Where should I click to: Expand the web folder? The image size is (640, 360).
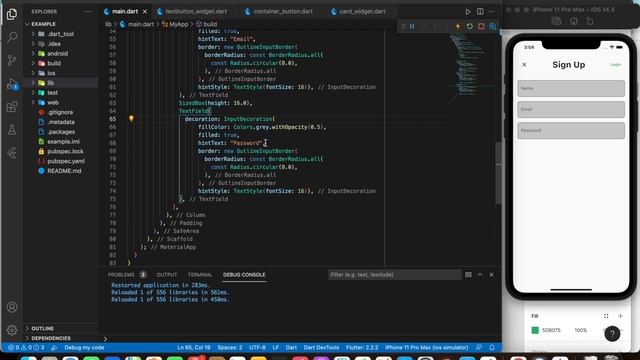[x=53, y=102]
